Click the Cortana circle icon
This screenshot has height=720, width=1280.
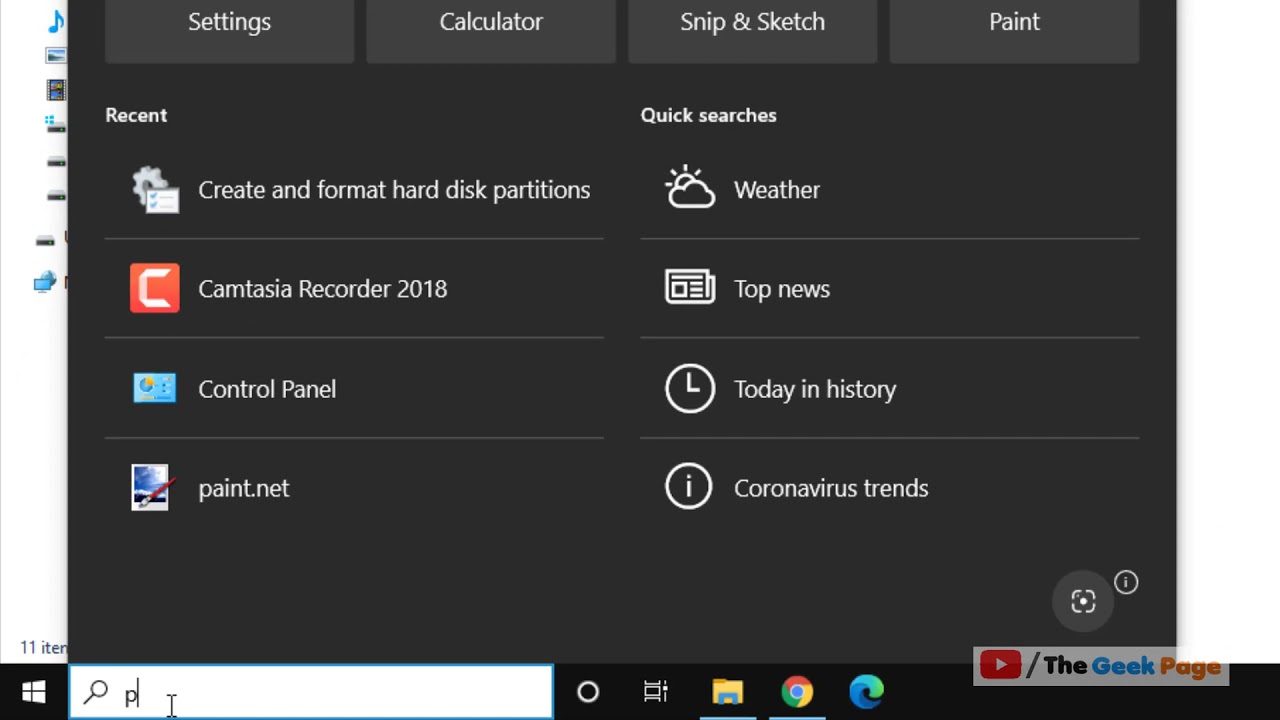coord(588,692)
